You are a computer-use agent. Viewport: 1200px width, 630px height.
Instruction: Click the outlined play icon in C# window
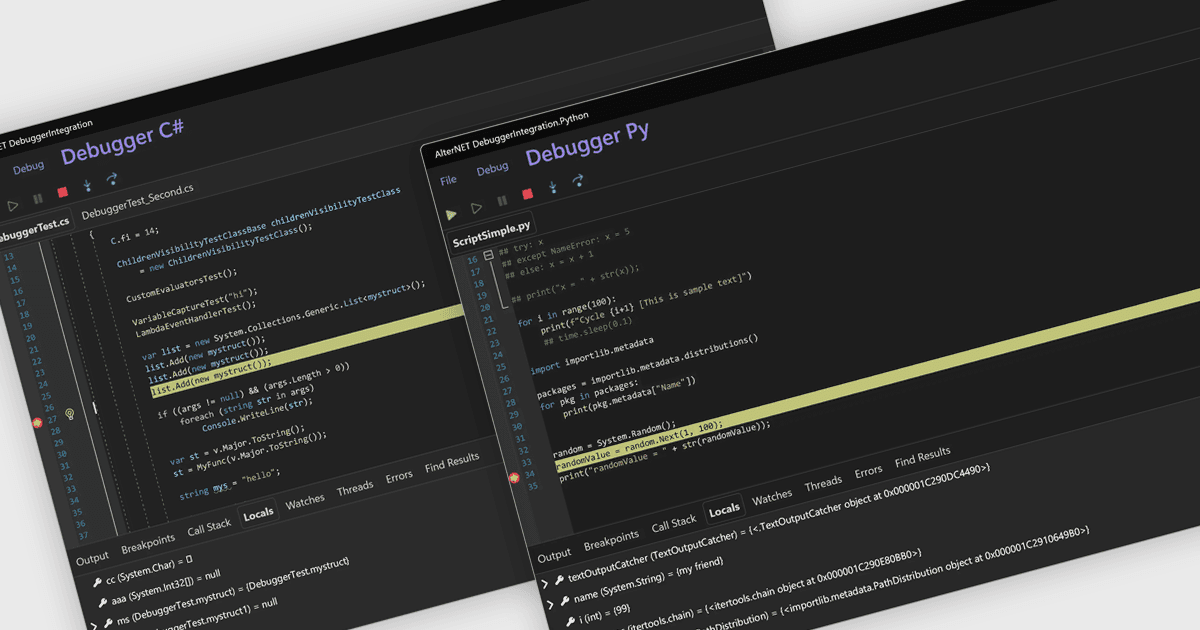pyautogui.click(x=13, y=205)
